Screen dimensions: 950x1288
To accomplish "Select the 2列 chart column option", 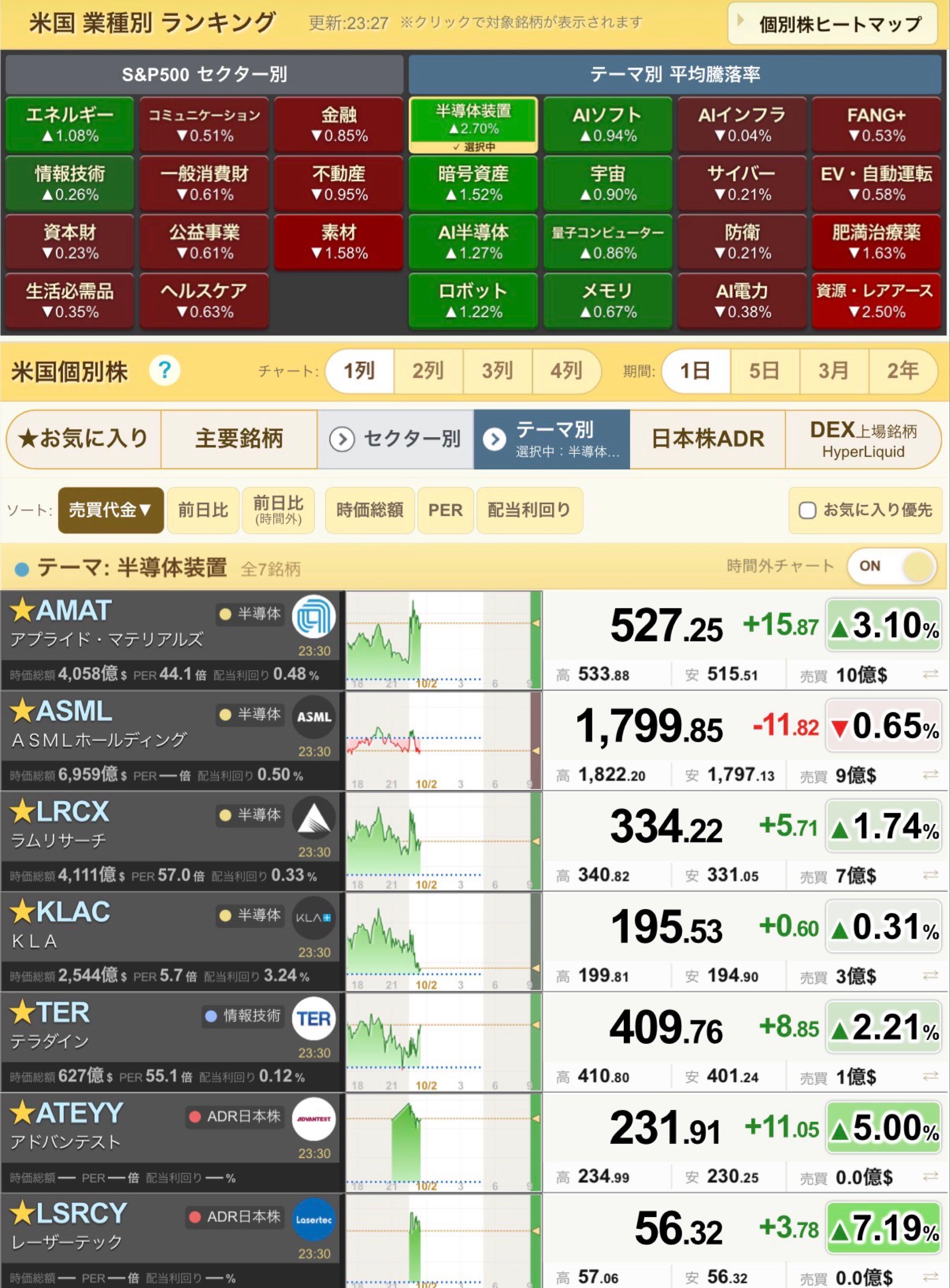I will pyautogui.click(x=428, y=371).
